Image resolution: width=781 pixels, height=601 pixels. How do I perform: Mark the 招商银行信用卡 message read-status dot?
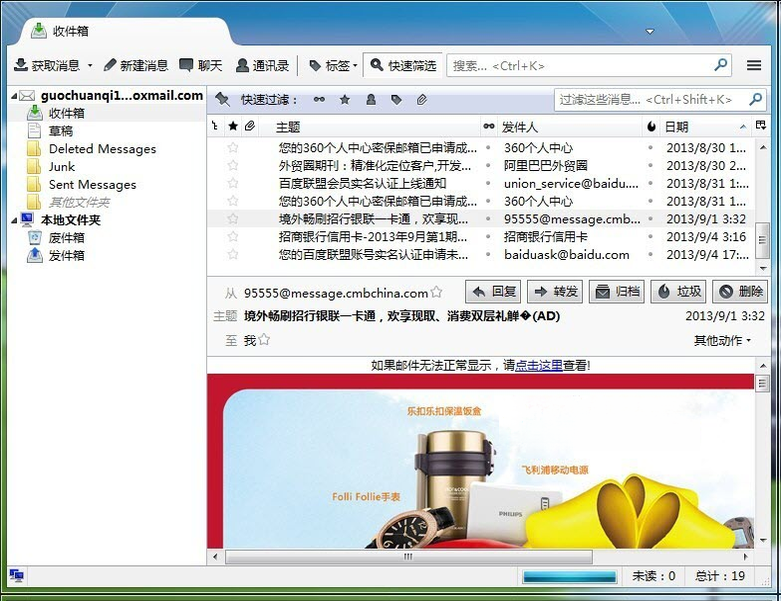tap(488, 237)
